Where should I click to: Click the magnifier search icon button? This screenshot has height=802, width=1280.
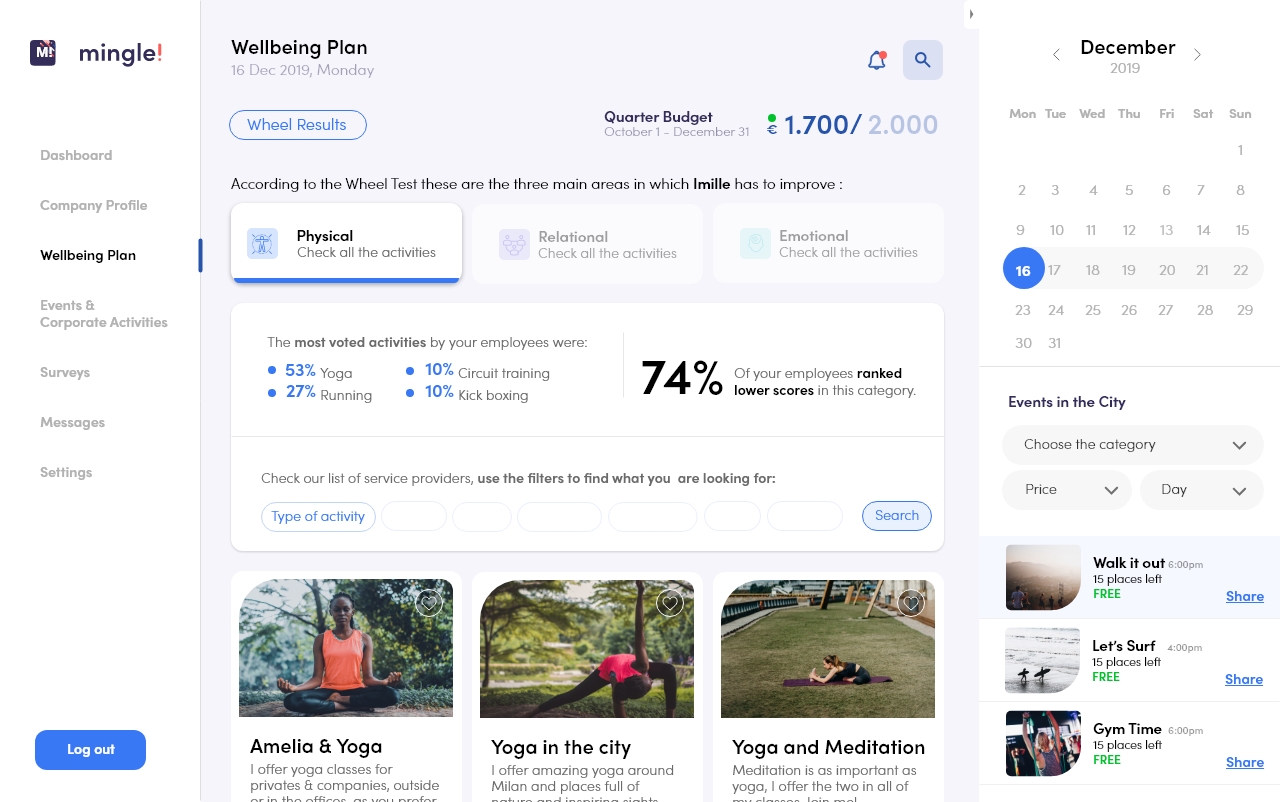point(922,60)
